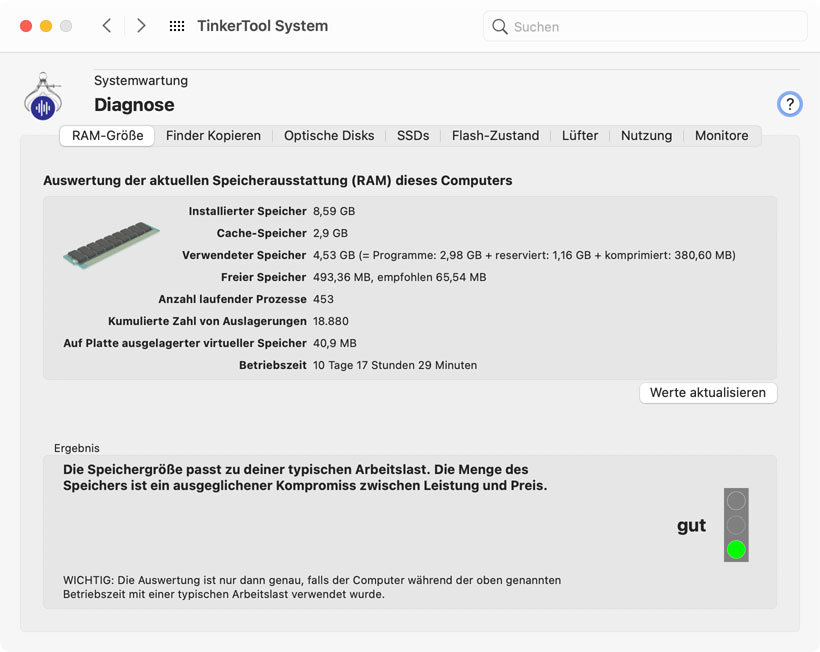Switch to the Finder Kopieren tab
The height and width of the screenshot is (652, 820).
pos(213,136)
